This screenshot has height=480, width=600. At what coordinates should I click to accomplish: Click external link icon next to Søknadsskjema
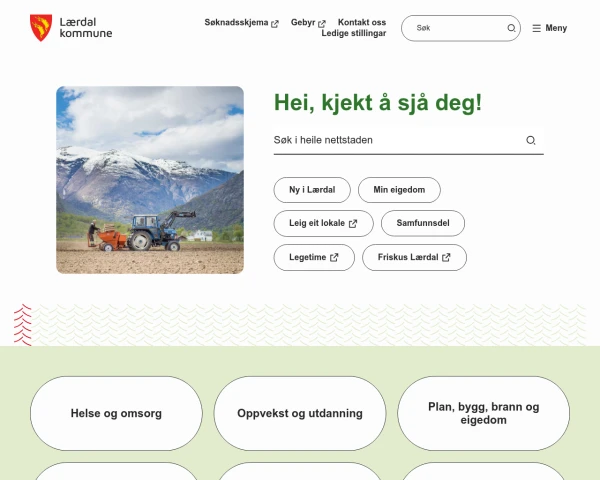(275, 24)
